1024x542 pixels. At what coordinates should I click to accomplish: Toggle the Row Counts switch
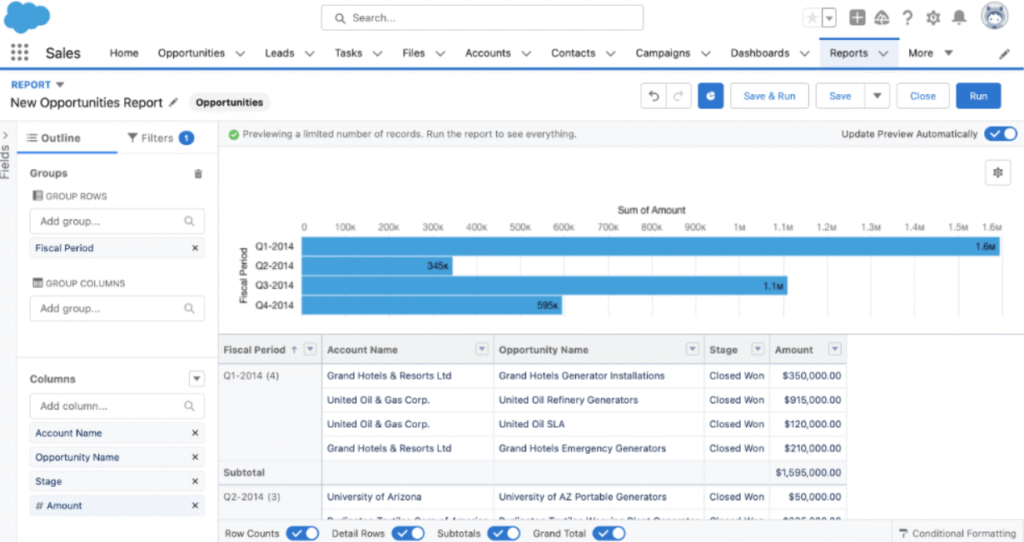(x=302, y=534)
